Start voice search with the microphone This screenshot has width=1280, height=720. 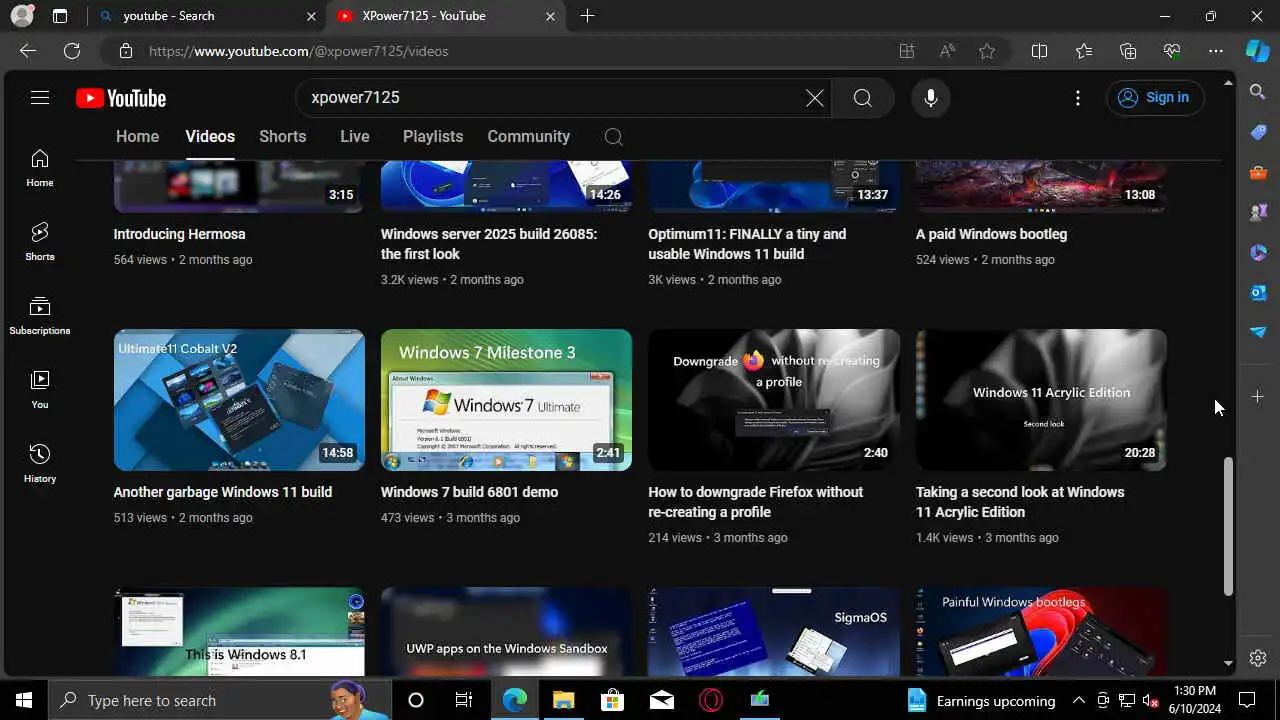point(931,98)
